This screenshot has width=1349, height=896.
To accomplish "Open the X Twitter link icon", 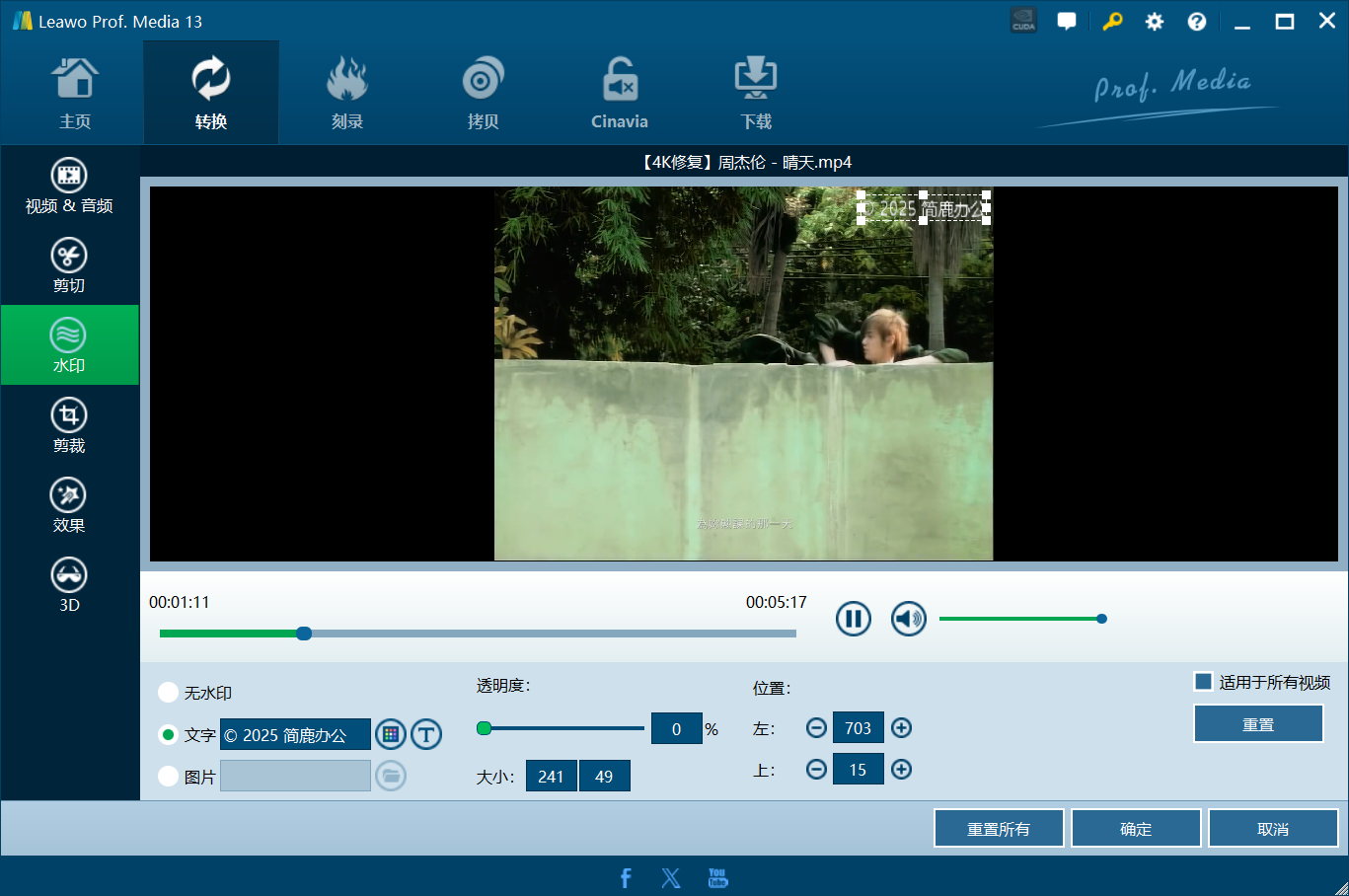I will pos(671,877).
